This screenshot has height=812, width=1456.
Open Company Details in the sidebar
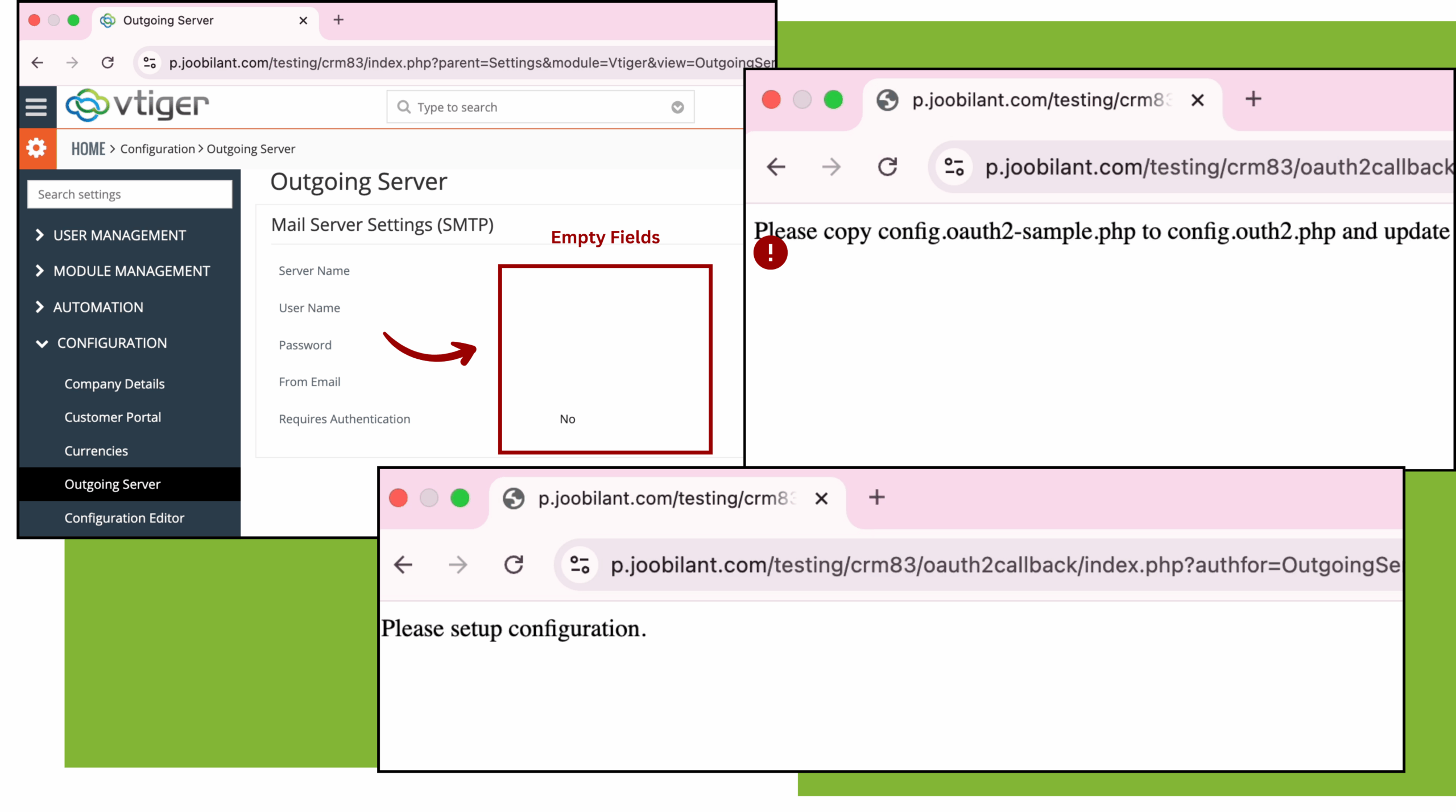pos(114,384)
